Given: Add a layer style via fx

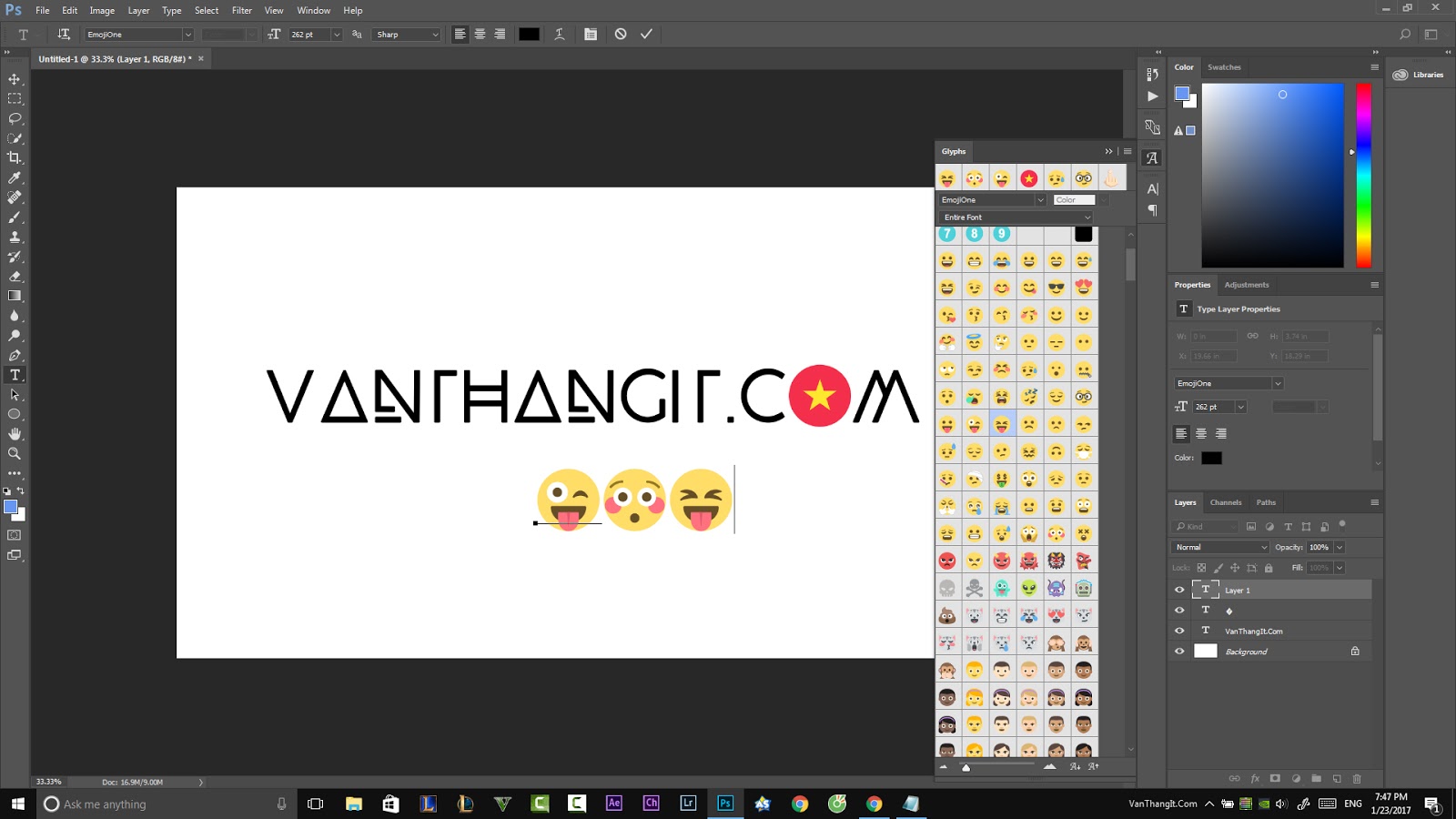Looking at the screenshot, I should pyautogui.click(x=1255, y=778).
